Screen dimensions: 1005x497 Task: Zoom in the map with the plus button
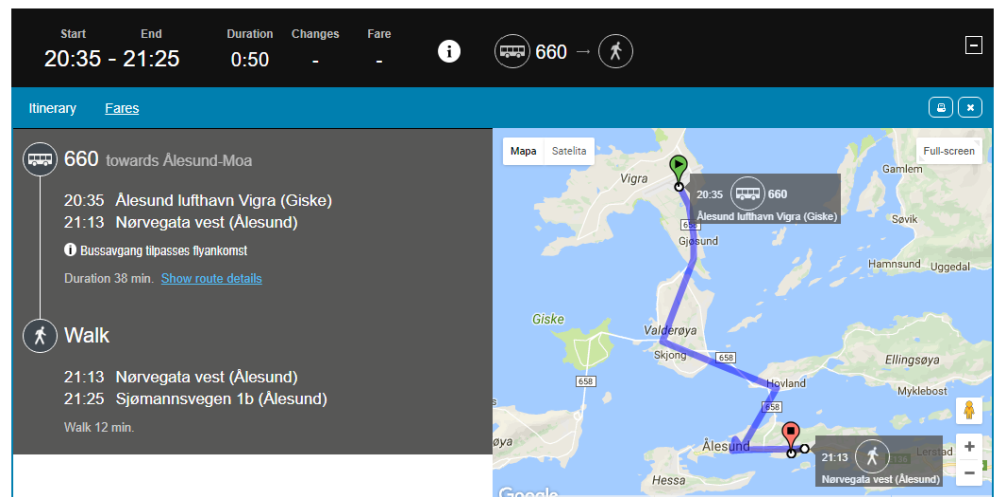pos(969,446)
